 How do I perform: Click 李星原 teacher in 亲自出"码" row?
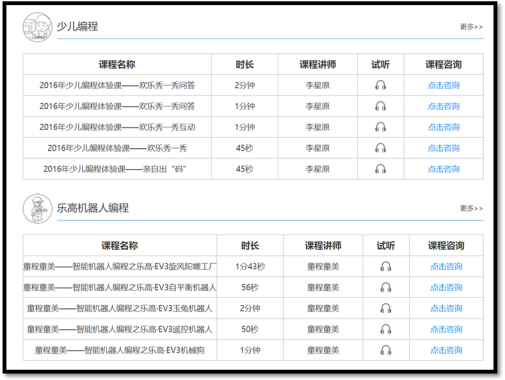point(318,169)
